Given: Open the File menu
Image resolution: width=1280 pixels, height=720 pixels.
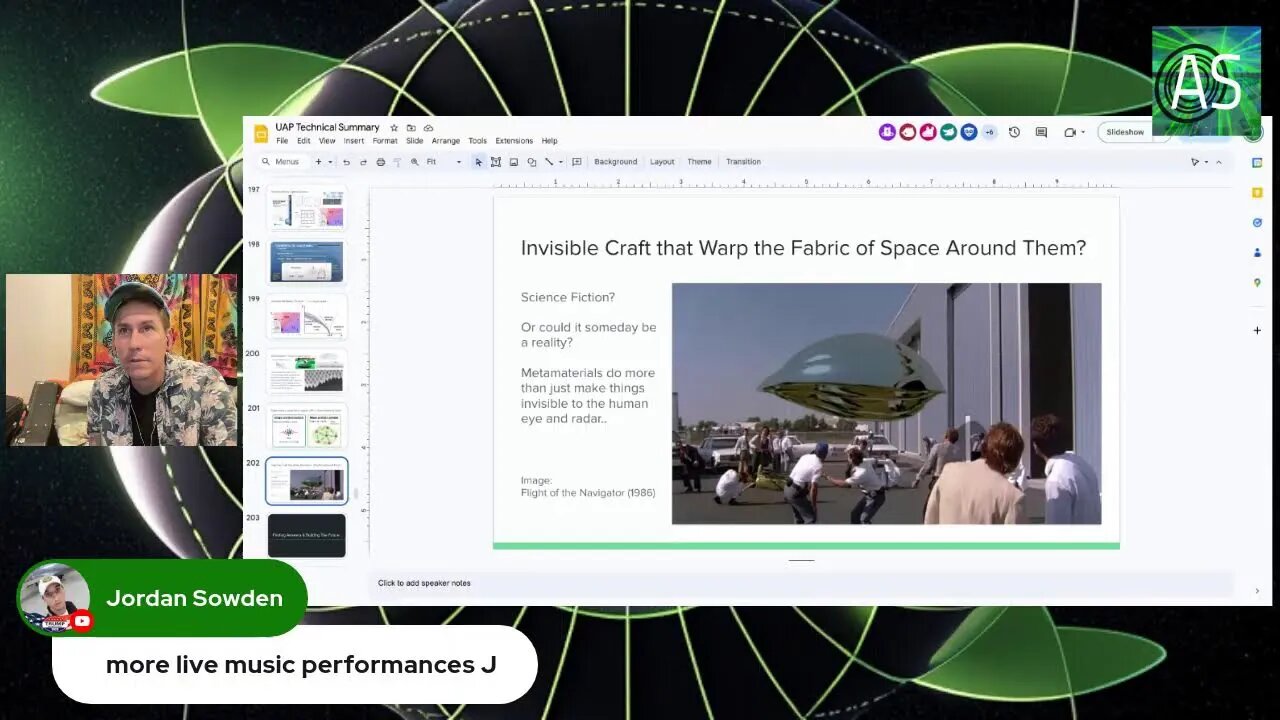Looking at the screenshot, I should [282, 141].
